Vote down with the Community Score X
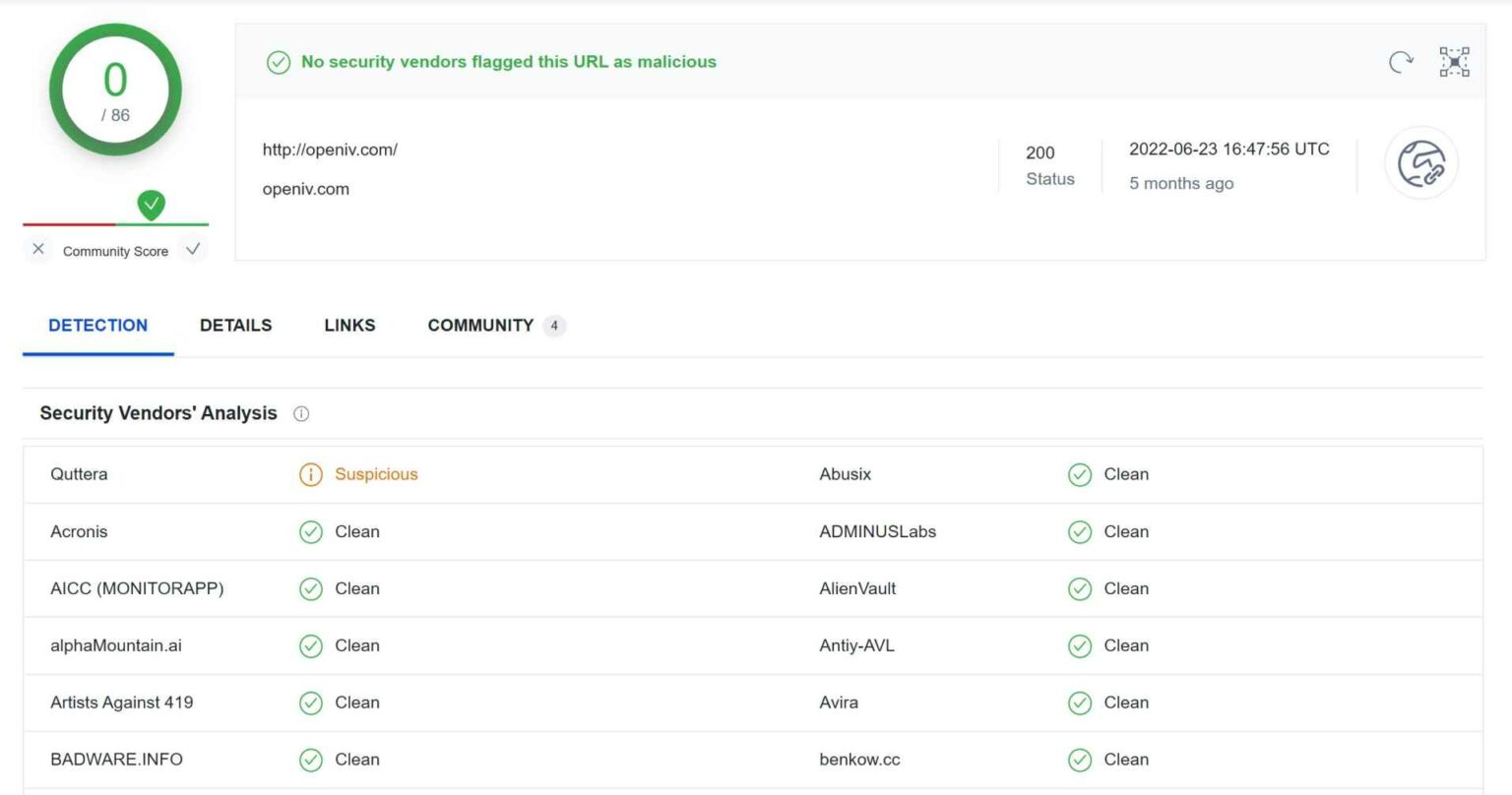 pos(38,250)
